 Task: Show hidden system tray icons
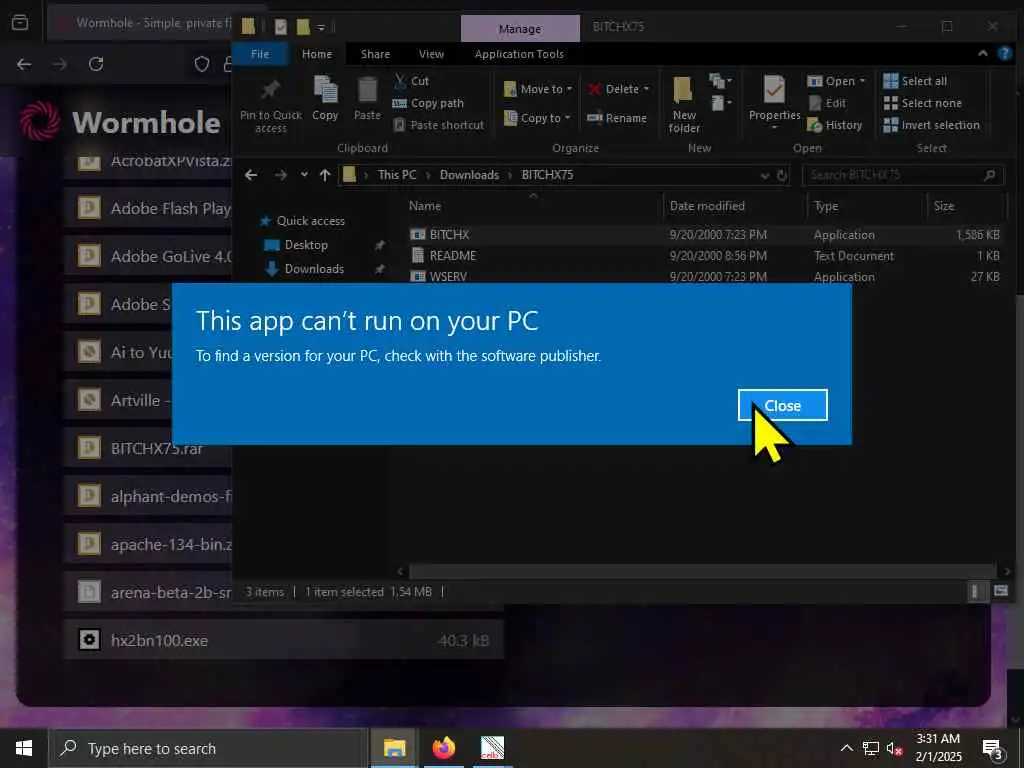846,748
